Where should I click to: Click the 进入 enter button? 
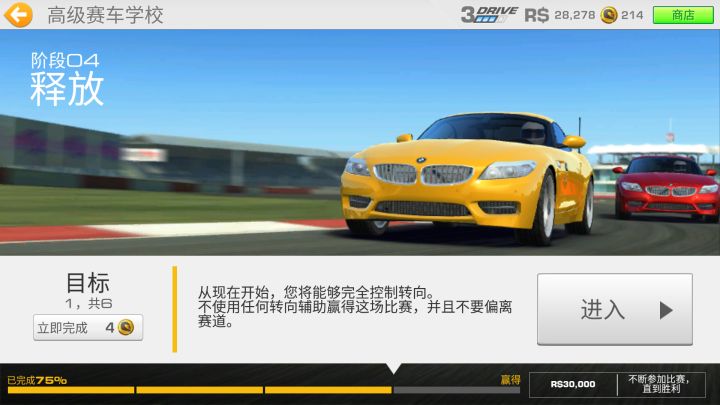615,309
